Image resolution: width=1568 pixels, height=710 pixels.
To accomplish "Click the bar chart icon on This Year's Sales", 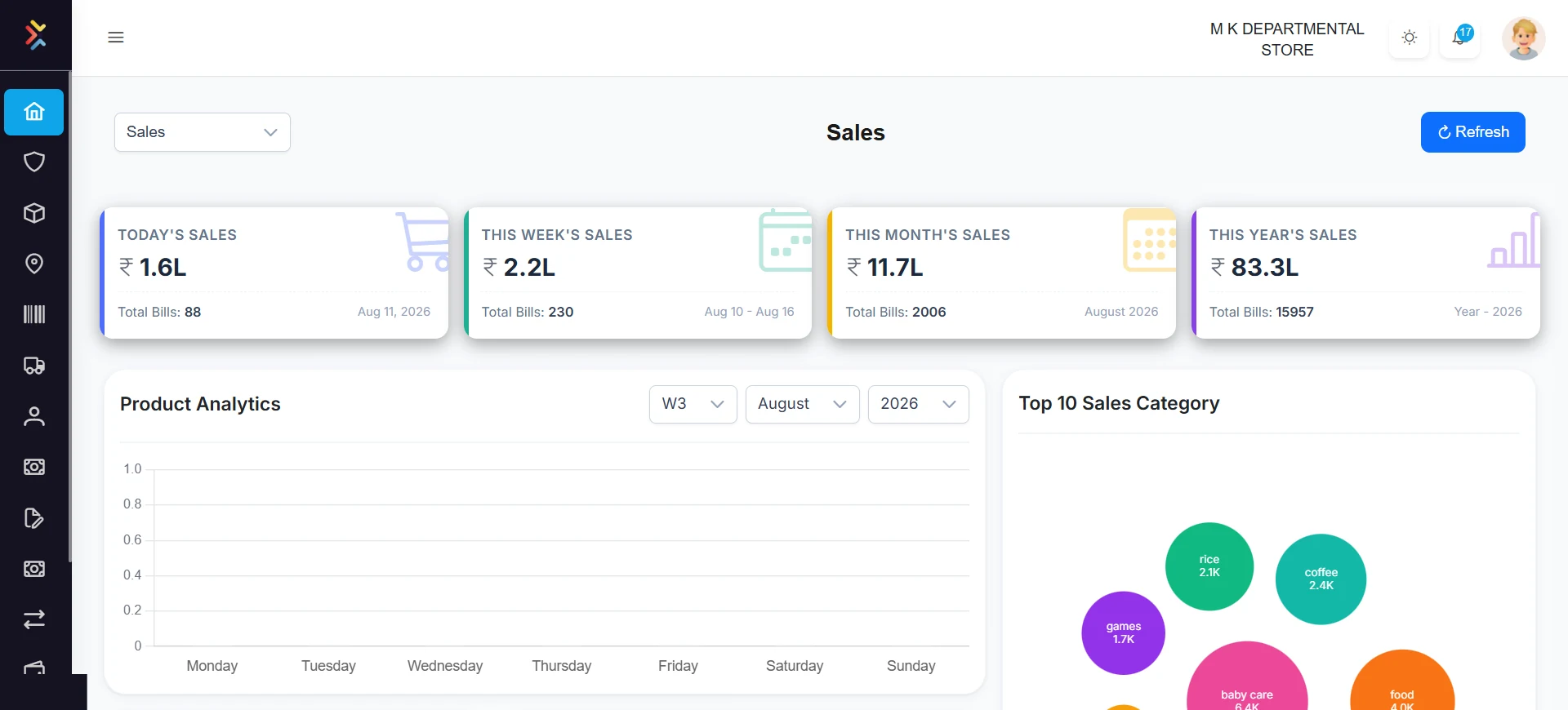I will (x=1514, y=241).
